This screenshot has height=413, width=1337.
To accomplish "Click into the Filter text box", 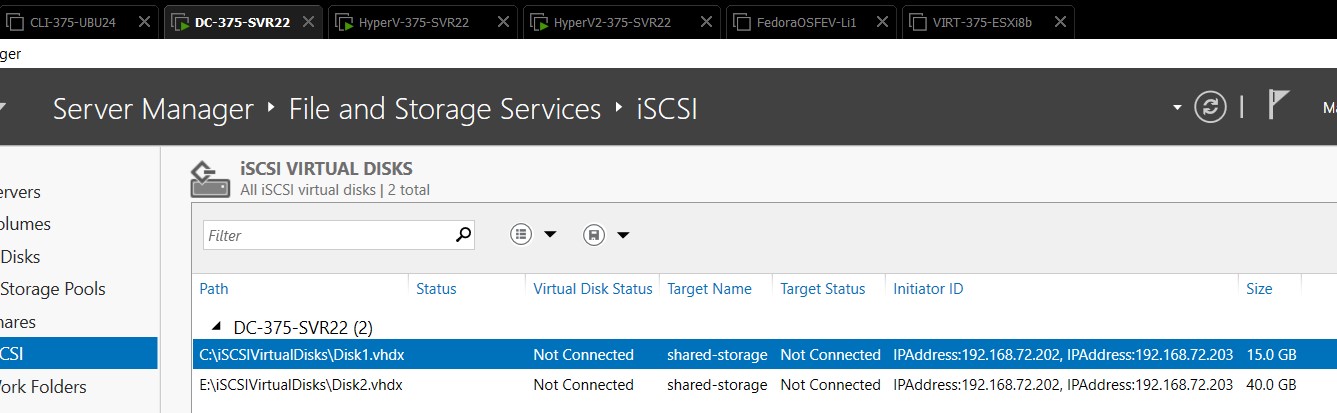I will click(328, 235).
